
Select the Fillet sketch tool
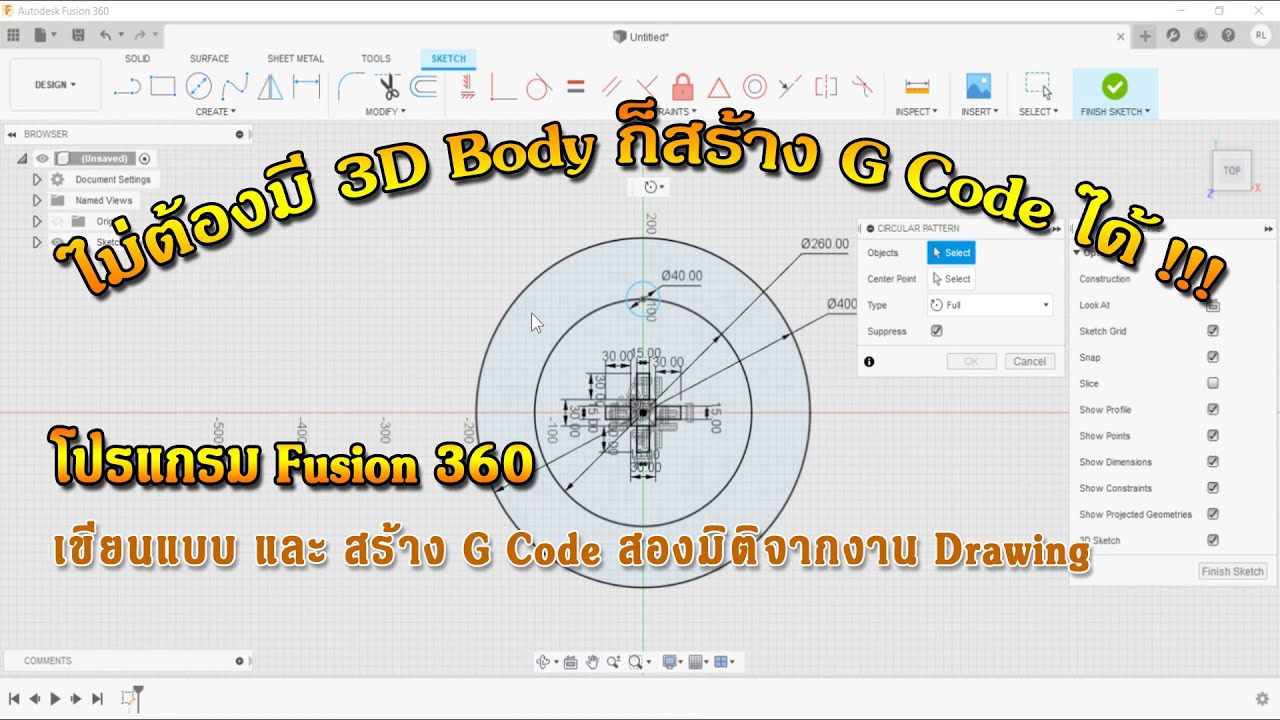350,87
